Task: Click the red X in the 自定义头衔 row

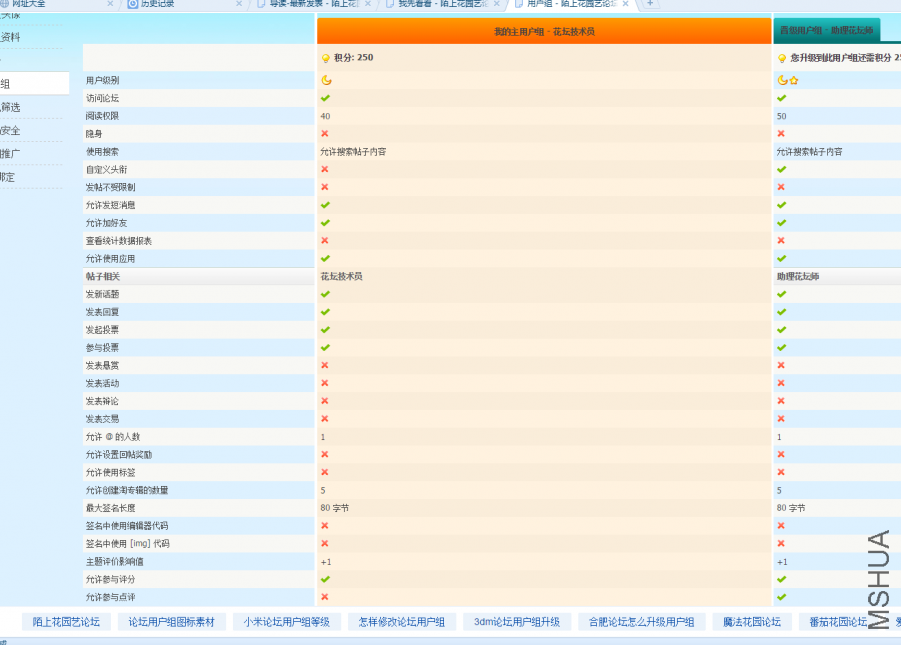Action: (x=325, y=169)
